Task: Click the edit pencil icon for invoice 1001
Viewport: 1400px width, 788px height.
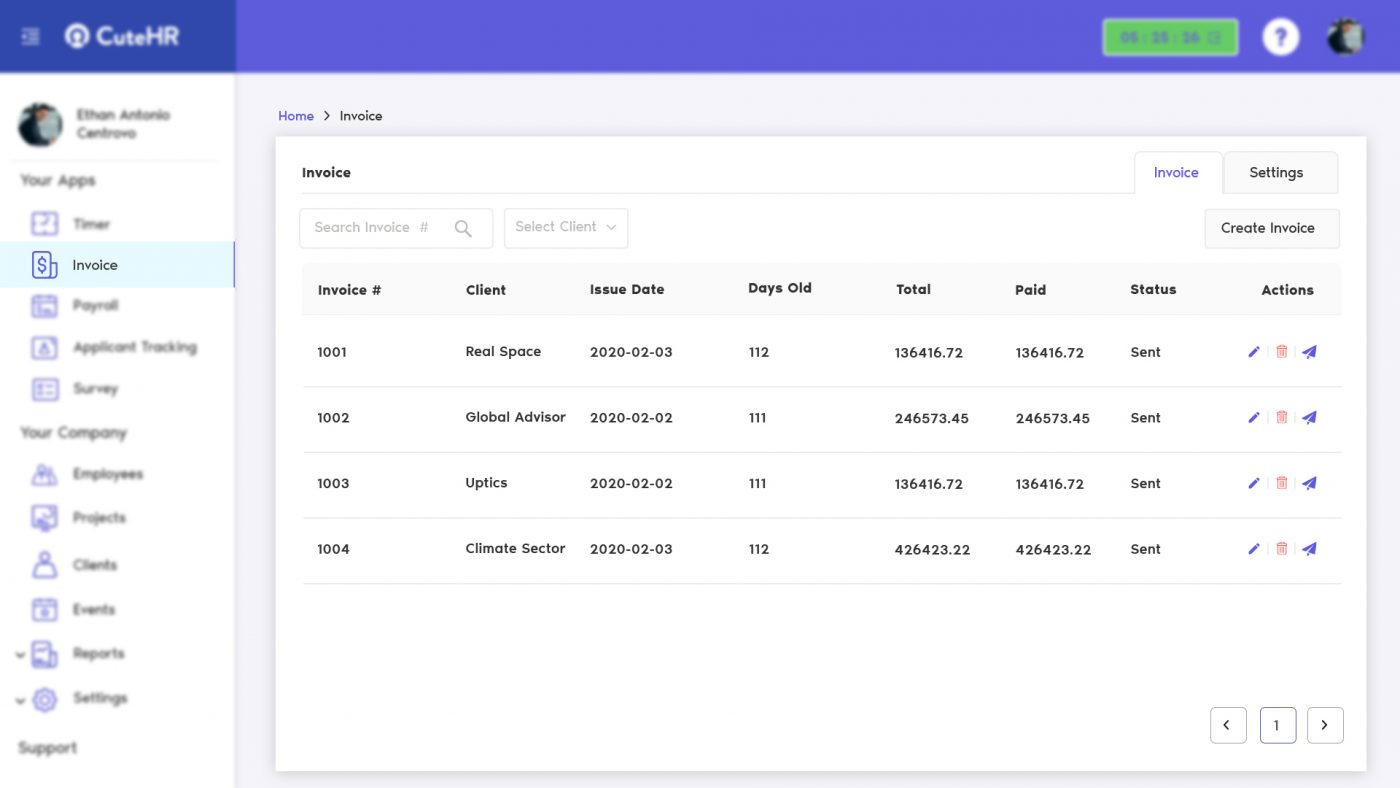Action: click(1254, 352)
